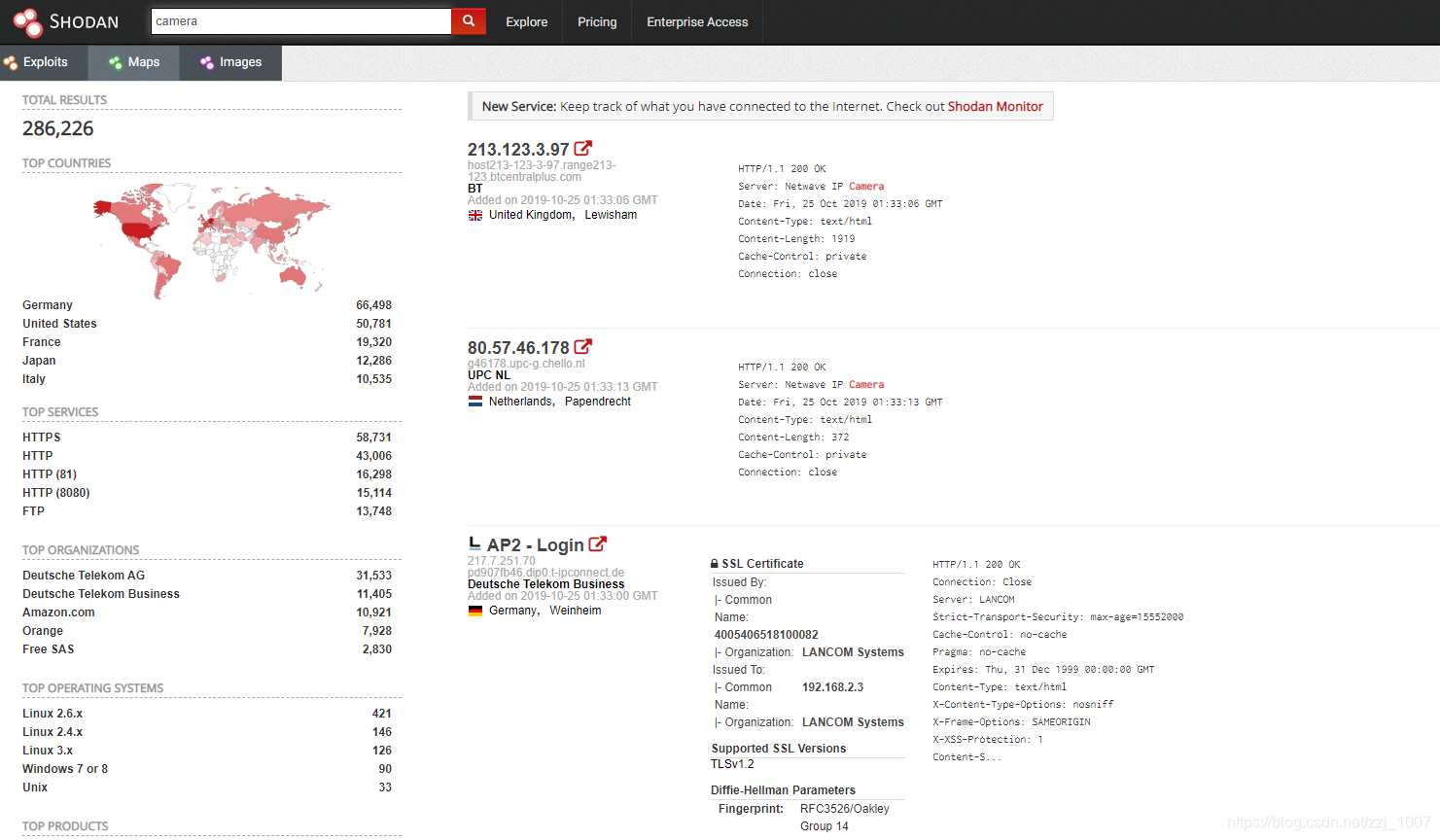Filter by Free SAS organization

pos(49,649)
